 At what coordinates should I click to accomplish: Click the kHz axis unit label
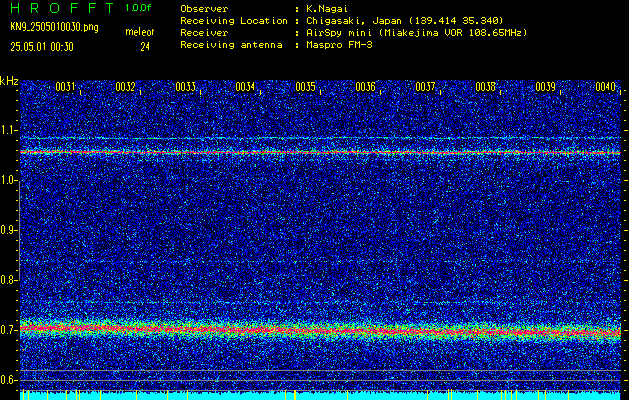pos(9,81)
